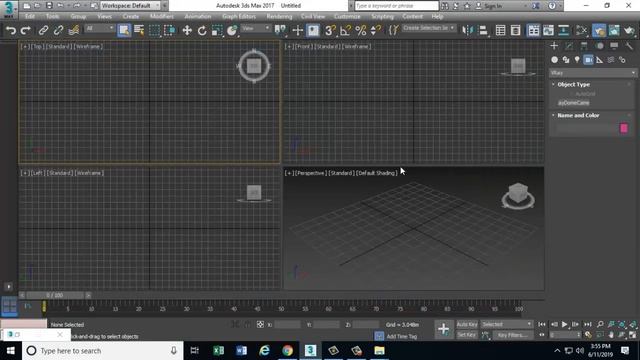Open Select by Name dialog
This screenshot has width=640, height=360.
[x=139, y=30]
